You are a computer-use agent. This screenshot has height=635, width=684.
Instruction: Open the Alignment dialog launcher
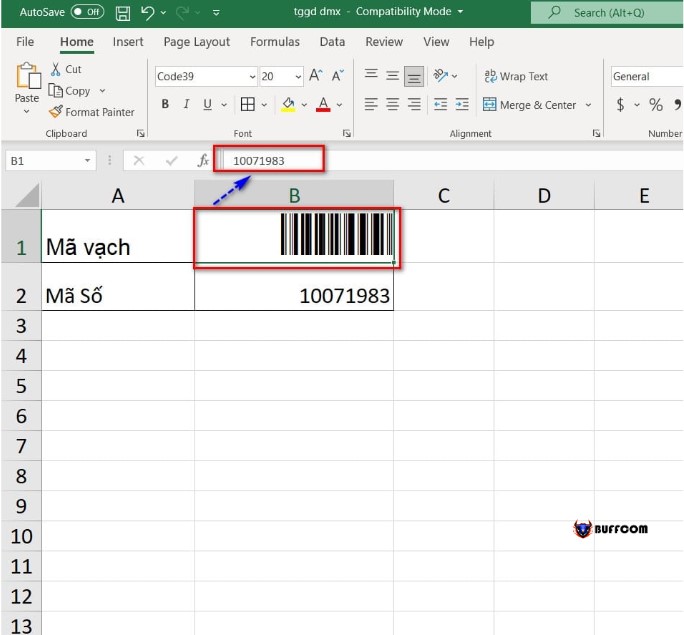pyautogui.click(x=596, y=133)
